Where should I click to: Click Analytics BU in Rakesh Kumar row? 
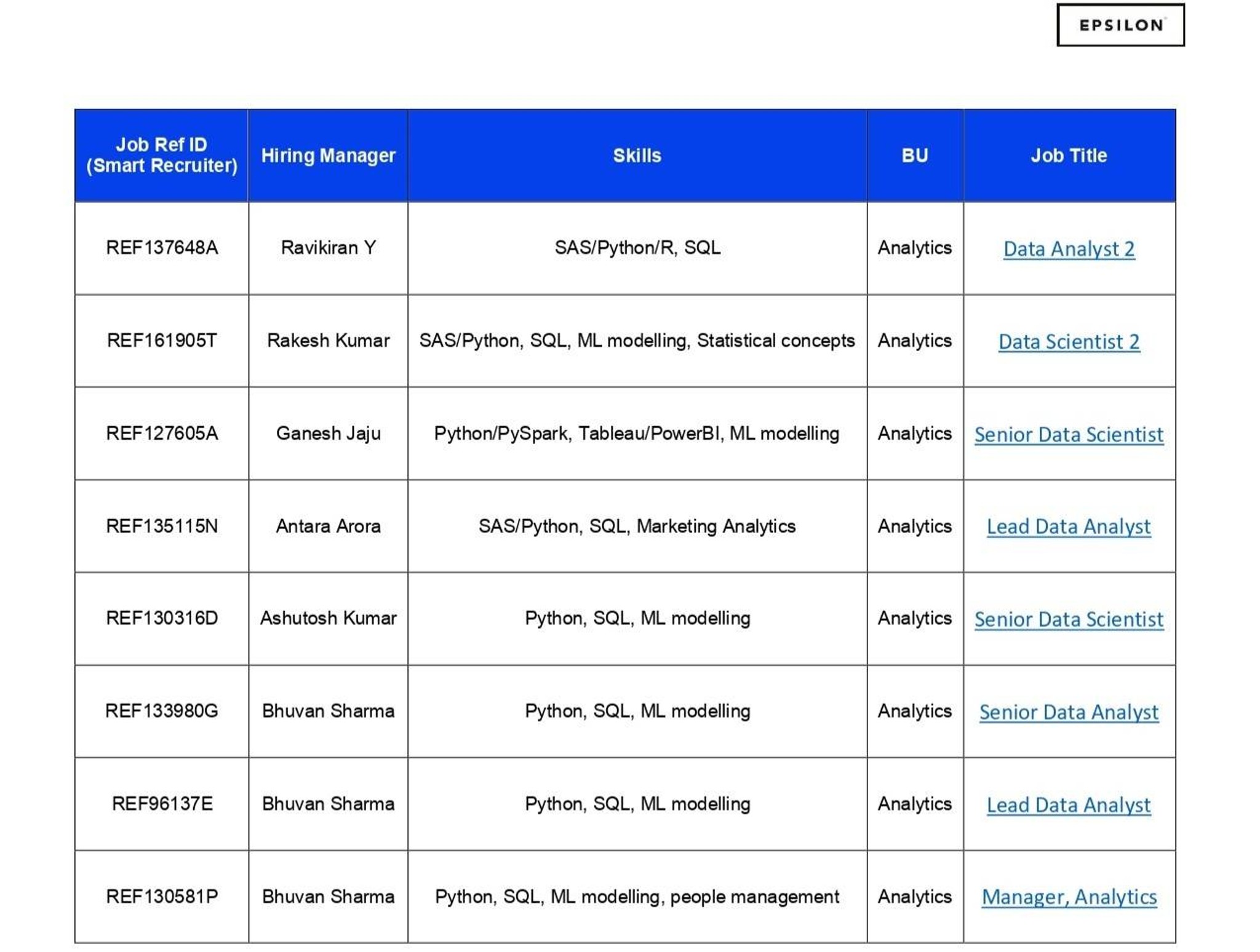pos(915,340)
